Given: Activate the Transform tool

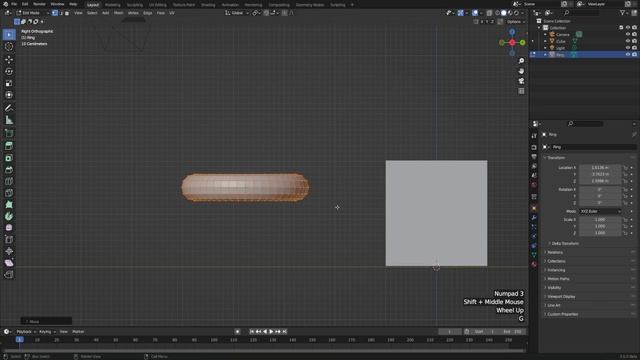Looking at the screenshot, I should coord(9,95).
